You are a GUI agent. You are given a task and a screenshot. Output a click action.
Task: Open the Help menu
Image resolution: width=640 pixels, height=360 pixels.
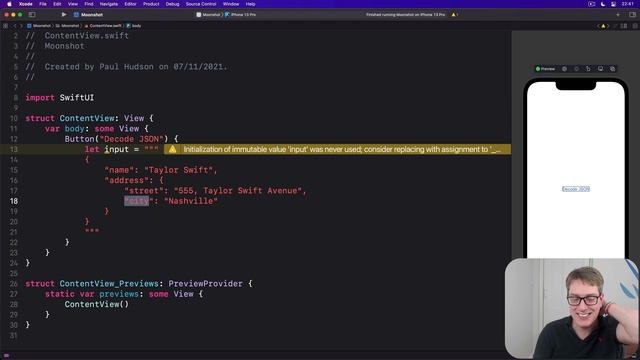point(250,4)
